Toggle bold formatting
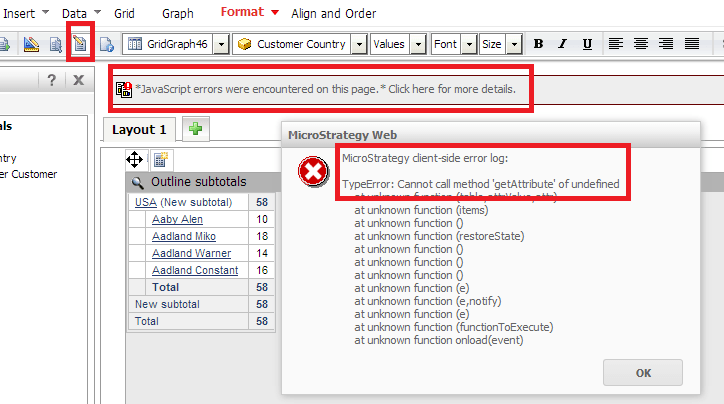This screenshot has width=724, height=404. (538, 44)
